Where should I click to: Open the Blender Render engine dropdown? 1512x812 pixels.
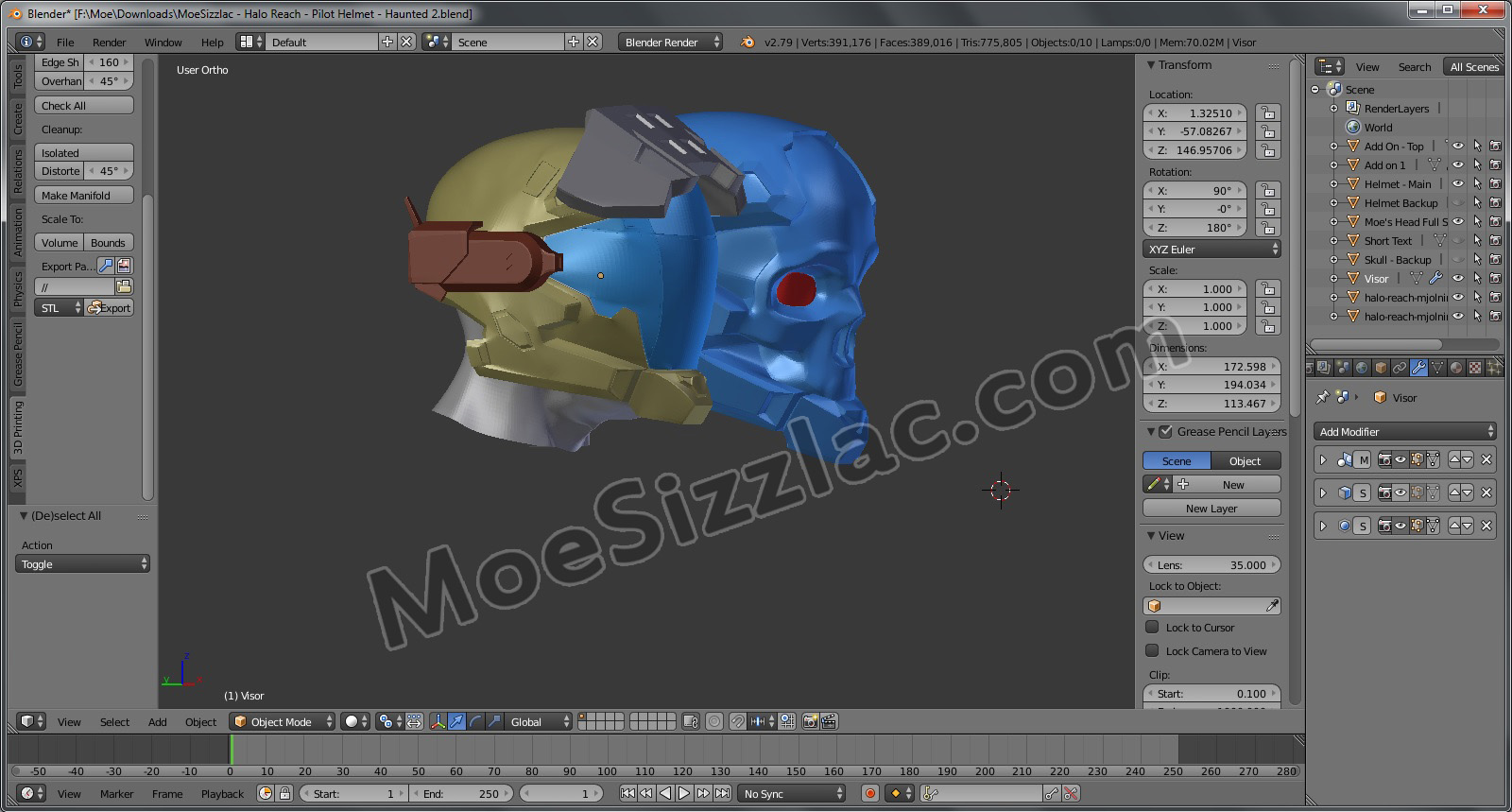click(x=670, y=42)
